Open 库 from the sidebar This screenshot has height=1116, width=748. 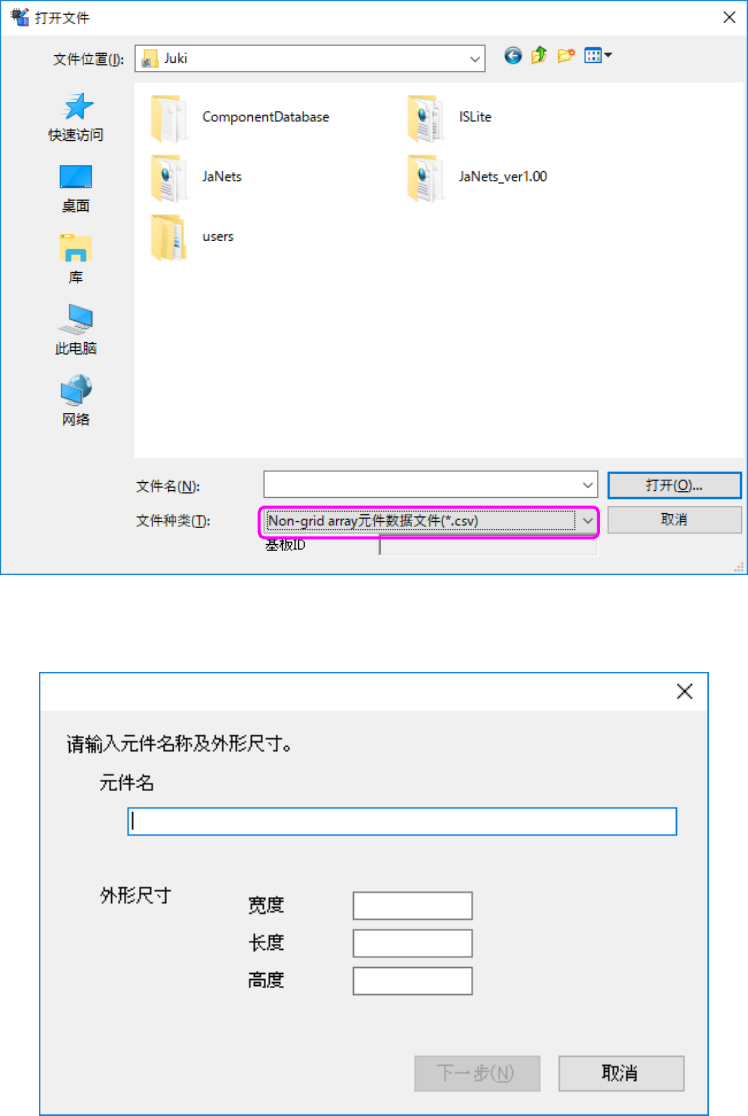coord(75,260)
